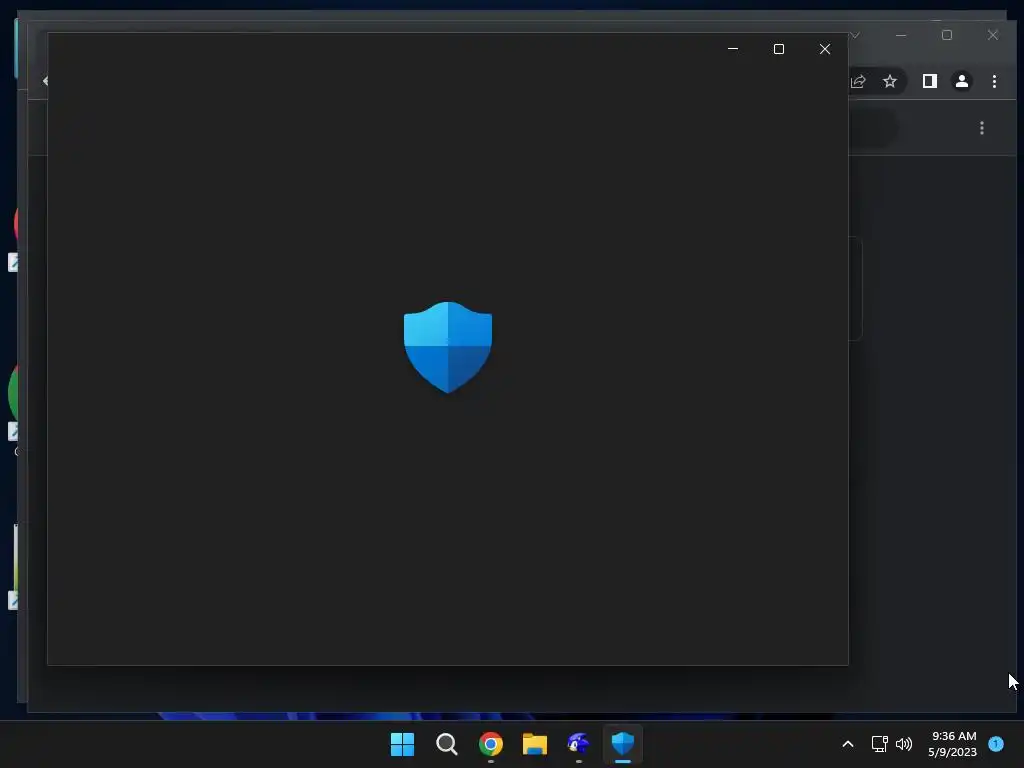Select Windows Security taskbar icon
The width and height of the screenshot is (1024, 768).
point(622,744)
